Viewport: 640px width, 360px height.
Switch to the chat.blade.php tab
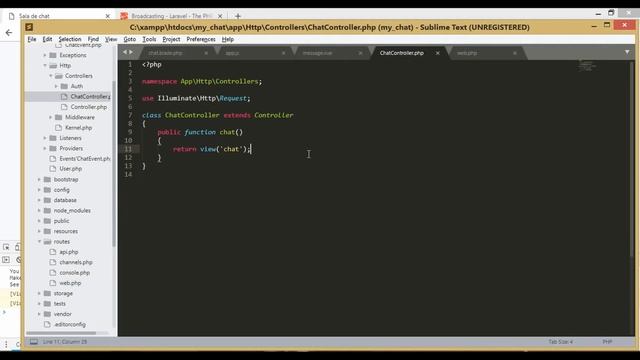[165, 53]
